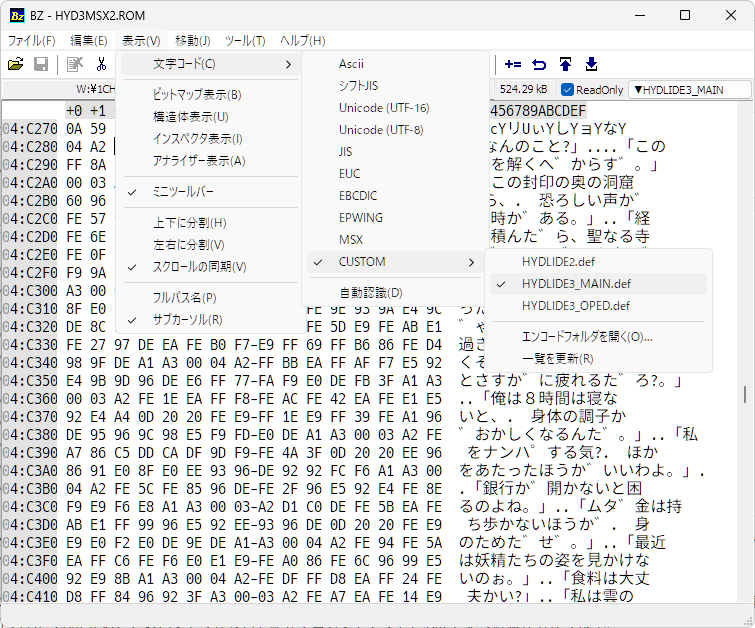Click the 524.29 kB file size field
Screen dimensions: 755x628
(524, 90)
